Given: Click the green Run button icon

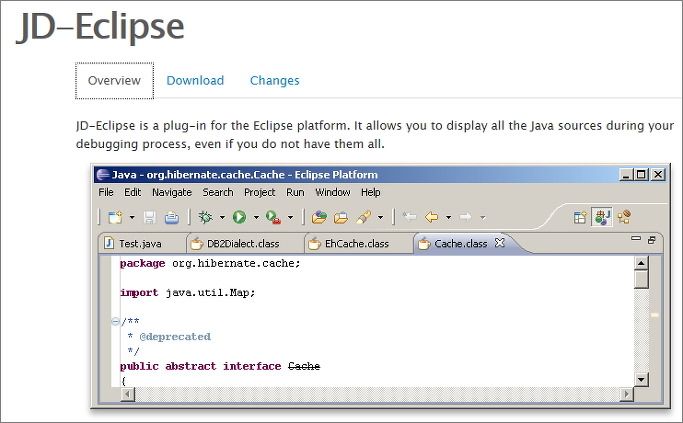Looking at the screenshot, I should [239, 217].
